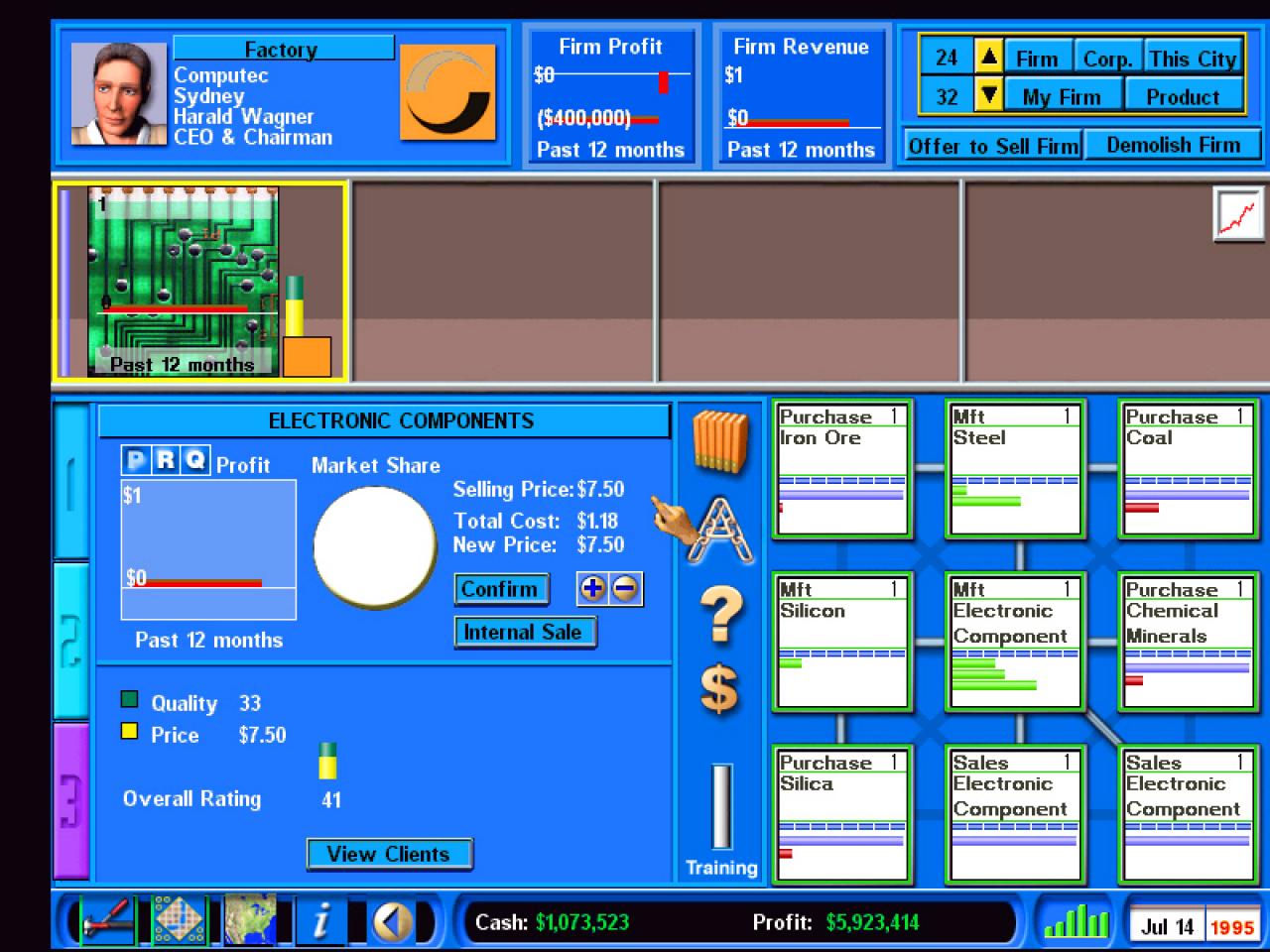Select the Purchase Silica unit

(841, 814)
